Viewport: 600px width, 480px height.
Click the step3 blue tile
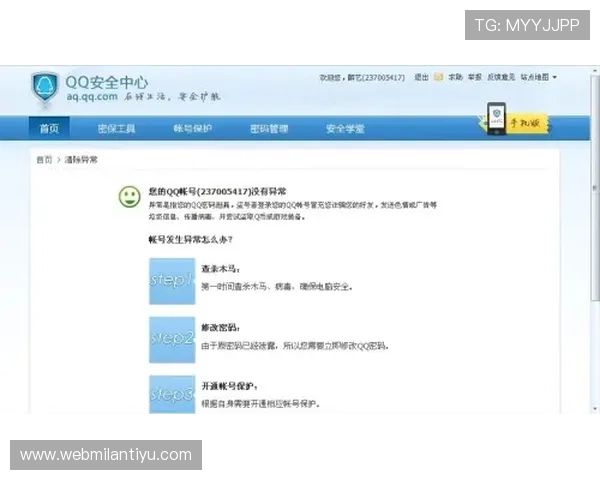(172, 394)
